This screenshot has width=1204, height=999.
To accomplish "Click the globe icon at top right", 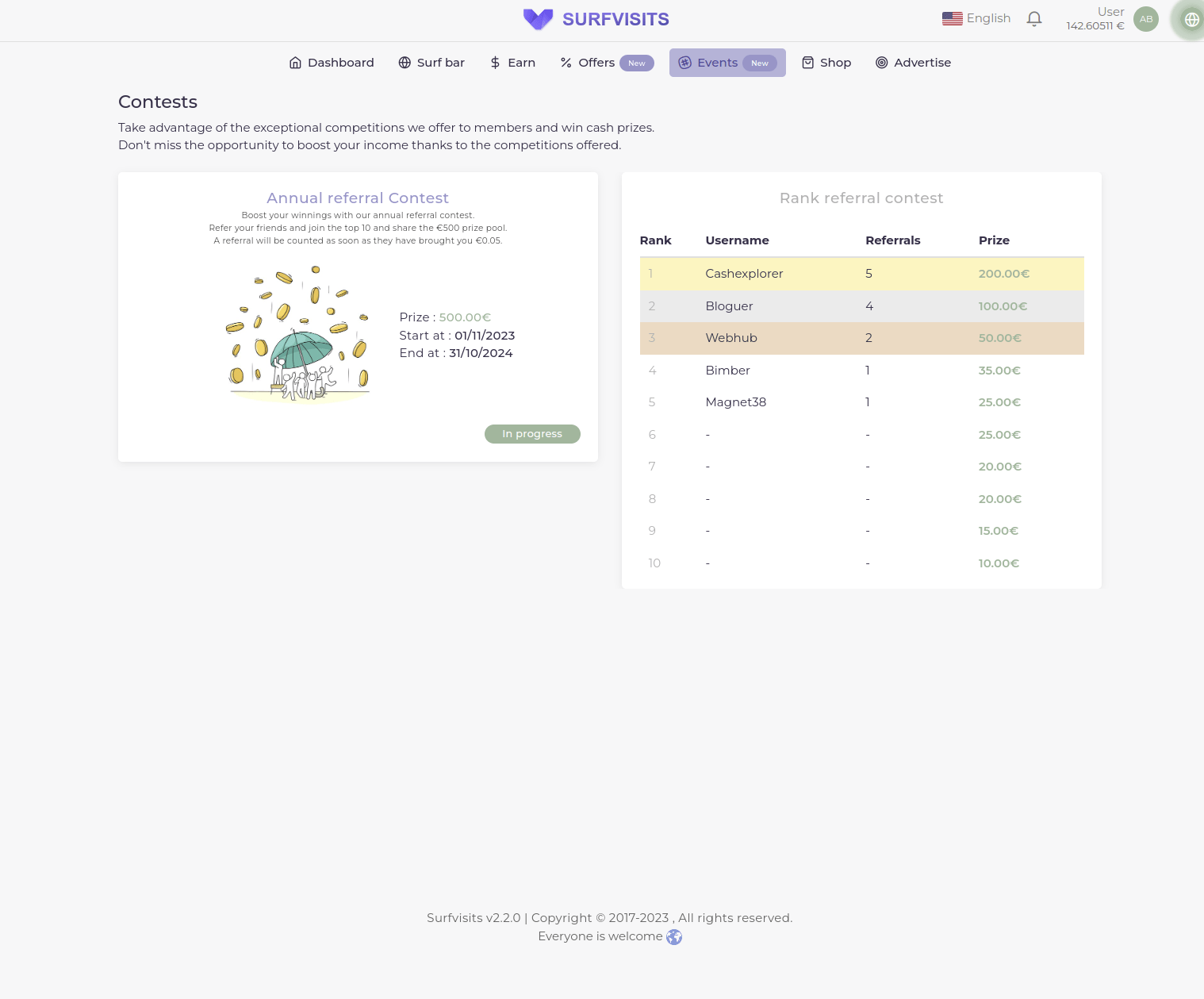I will pyautogui.click(x=1191, y=19).
